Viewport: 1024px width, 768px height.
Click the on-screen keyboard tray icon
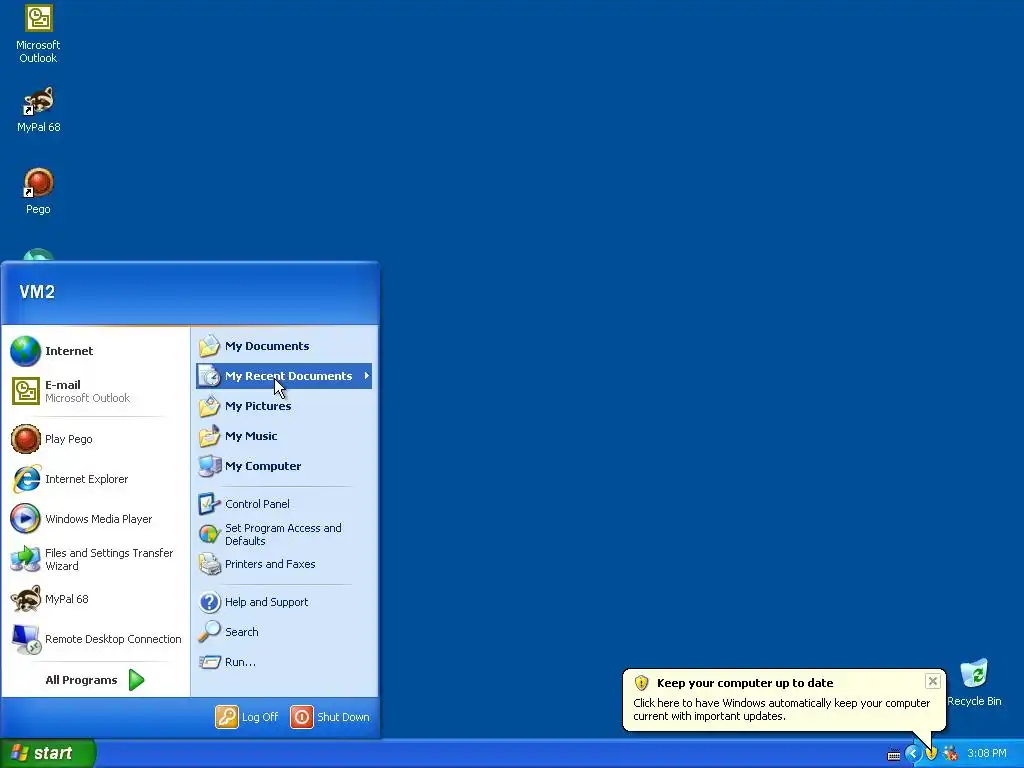[x=893, y=755]
